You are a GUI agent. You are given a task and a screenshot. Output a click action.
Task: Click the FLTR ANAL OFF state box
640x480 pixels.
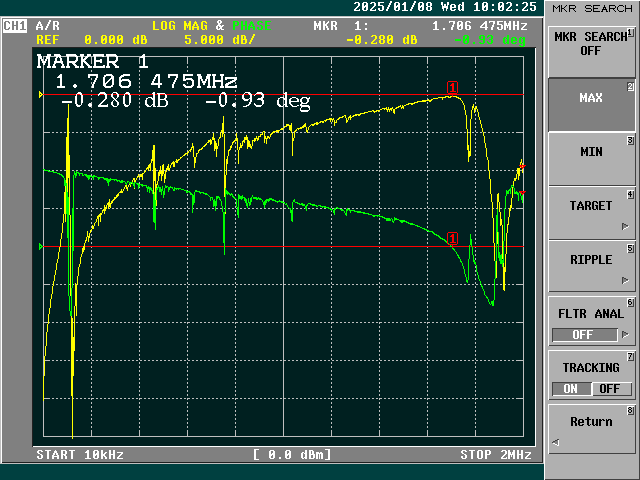582,335
